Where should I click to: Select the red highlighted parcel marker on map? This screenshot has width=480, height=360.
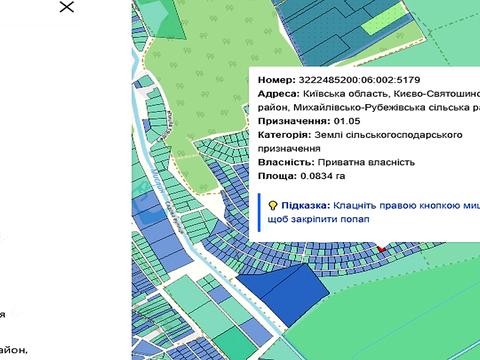pyautogui.click(x=381, y=248)
